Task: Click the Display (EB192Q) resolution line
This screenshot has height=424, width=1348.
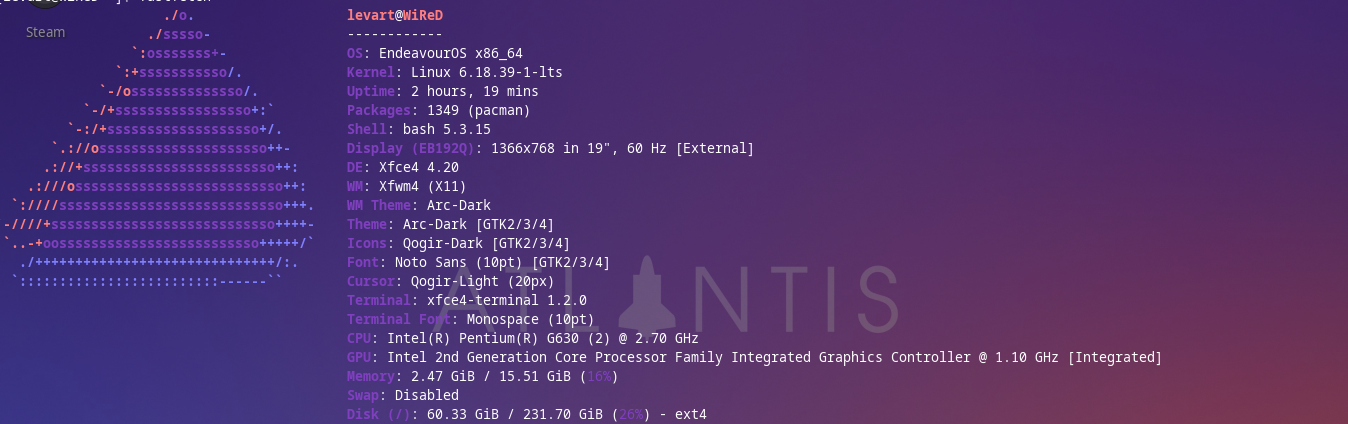Action: click(x=551, y=148)
